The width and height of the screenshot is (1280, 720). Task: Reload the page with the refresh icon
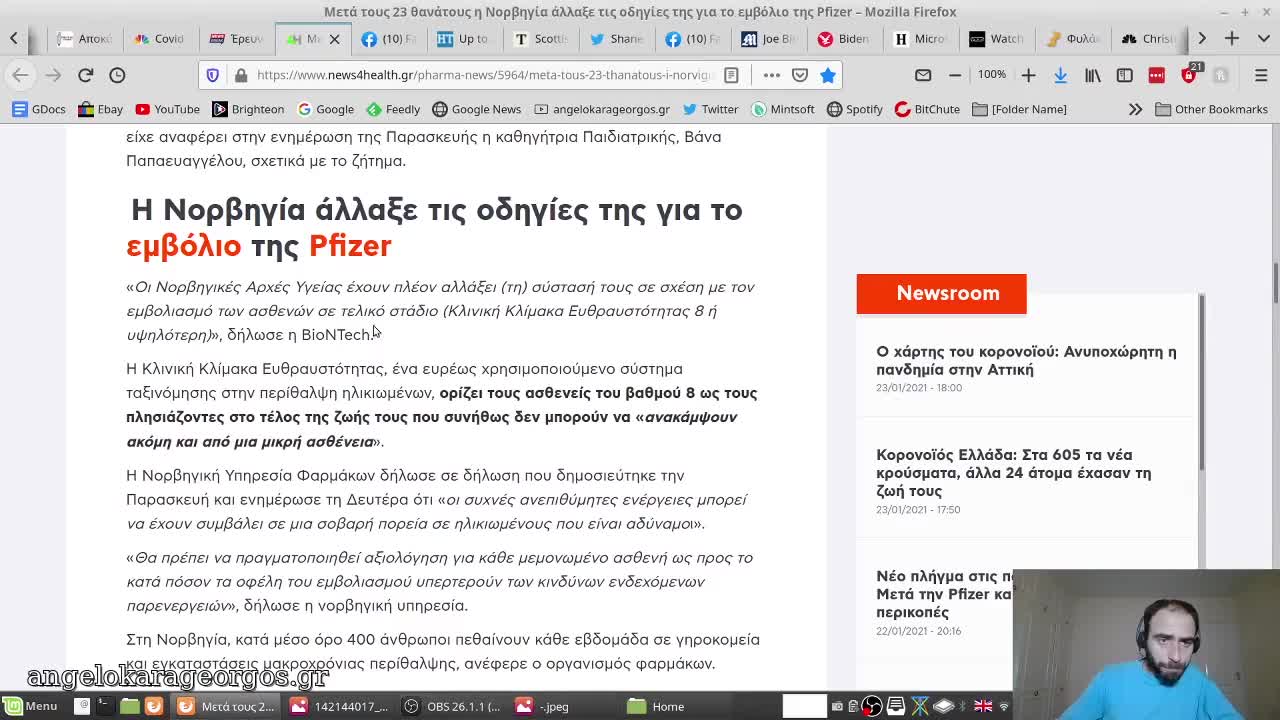[86, 75]
